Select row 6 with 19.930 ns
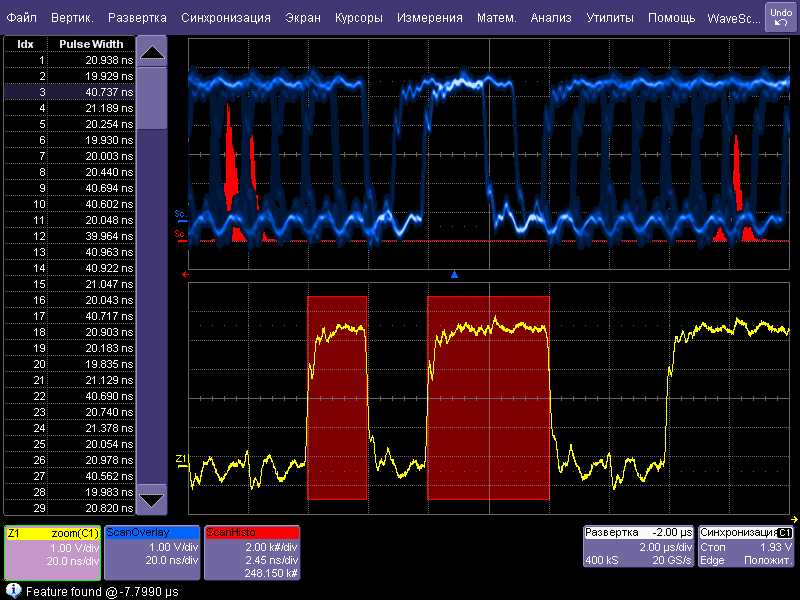The image size is (800, 600). point(69,140)
